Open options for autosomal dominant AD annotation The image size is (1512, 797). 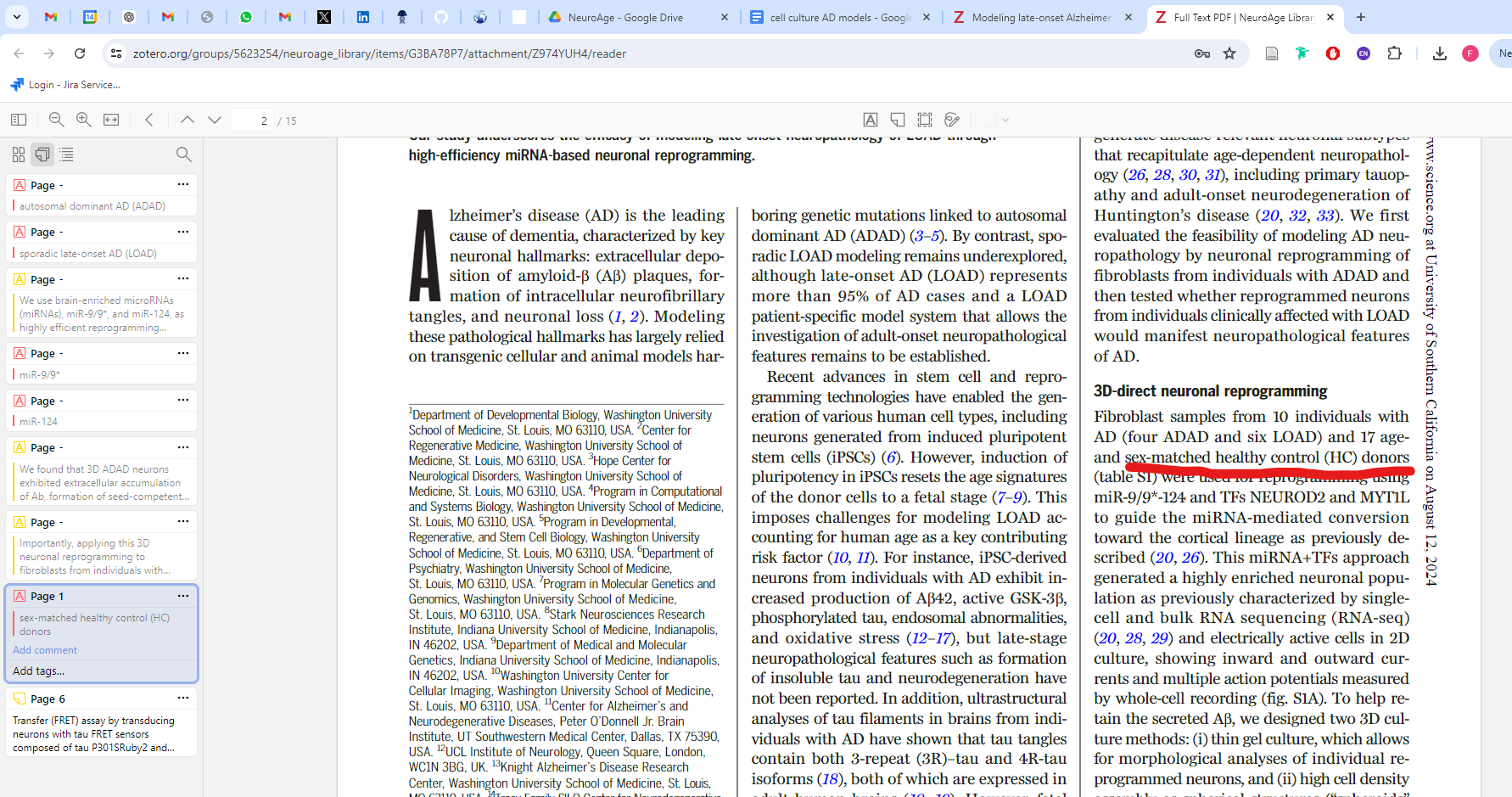point(183,184)
